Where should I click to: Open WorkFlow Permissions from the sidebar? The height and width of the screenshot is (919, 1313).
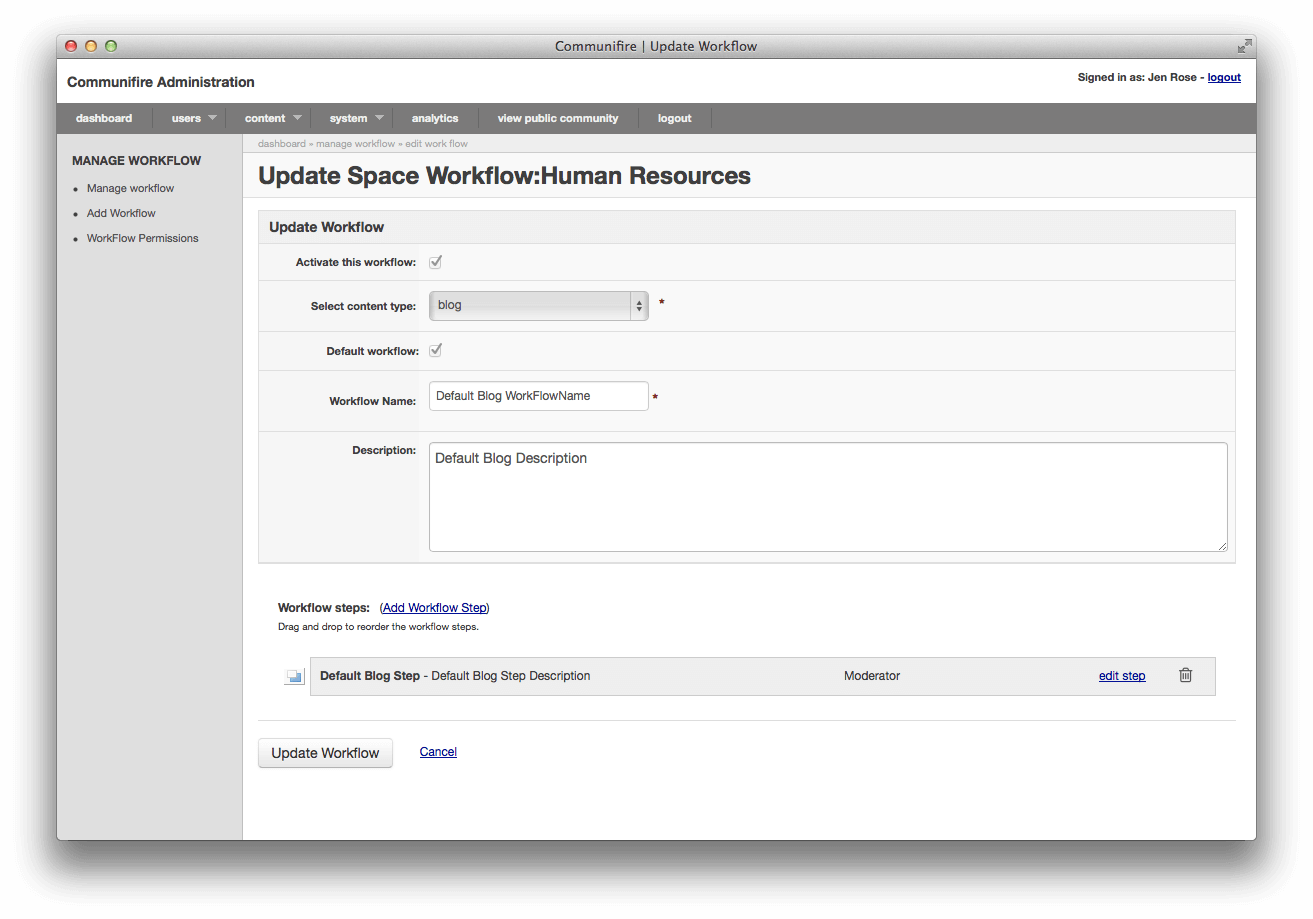point(142,238)
